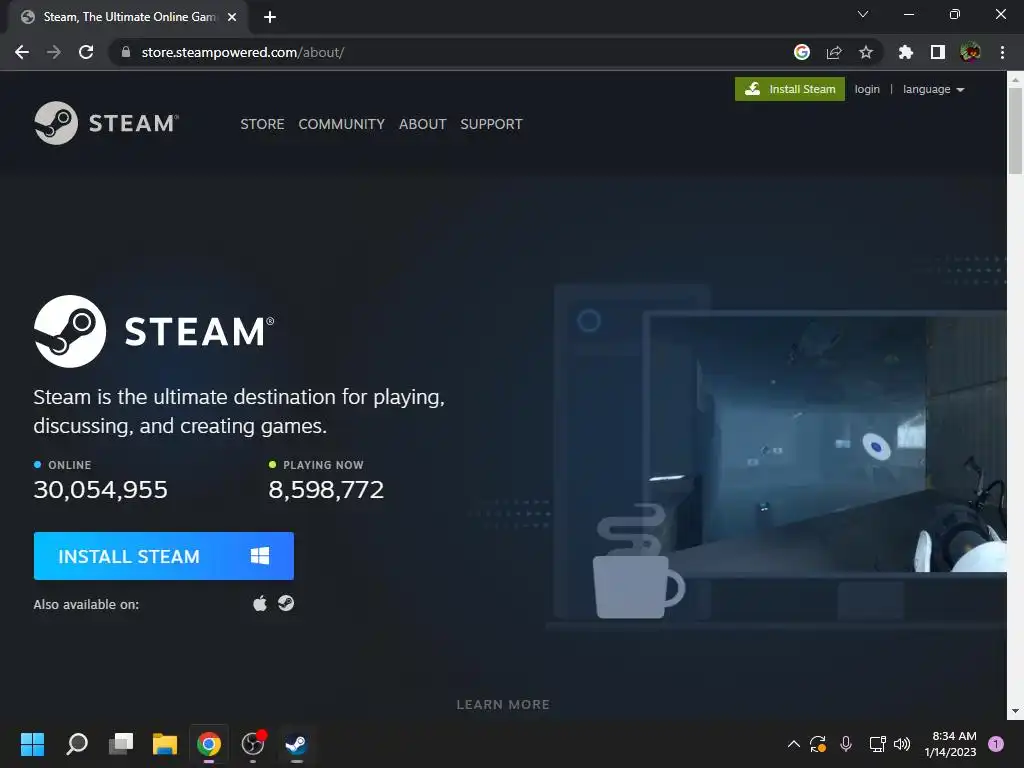Viewport: 1024px width, 768px height.
Task: Open Windows Search from the taskbar
Action: point(77,744)
